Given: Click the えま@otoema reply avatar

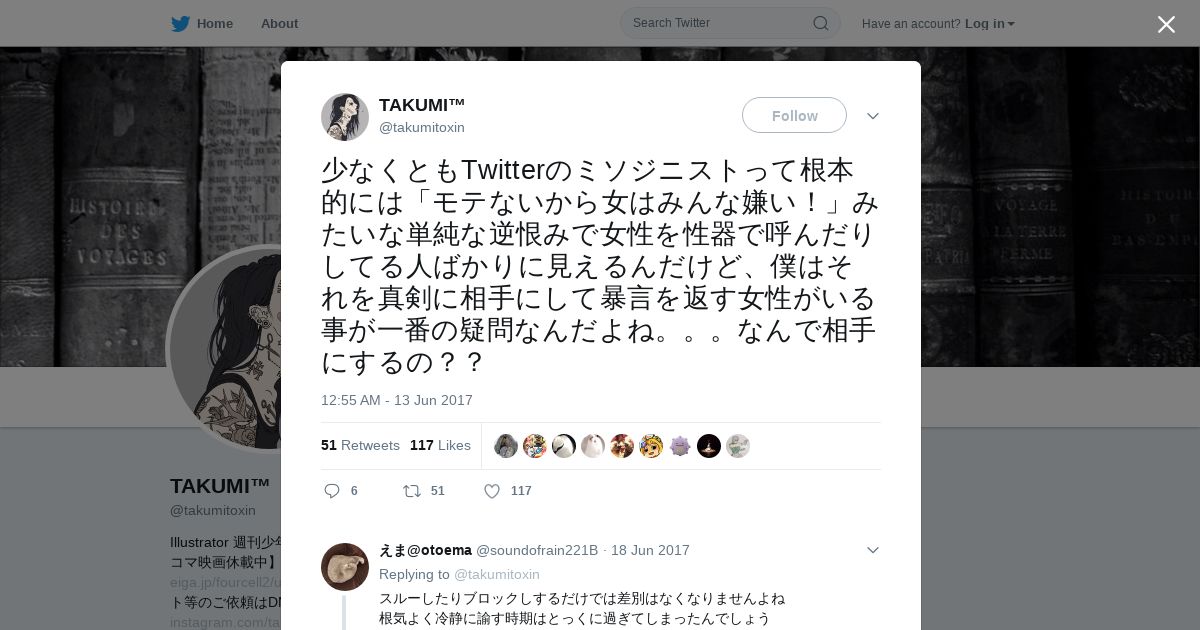Looking at the screenshot, I should (345, 567).
